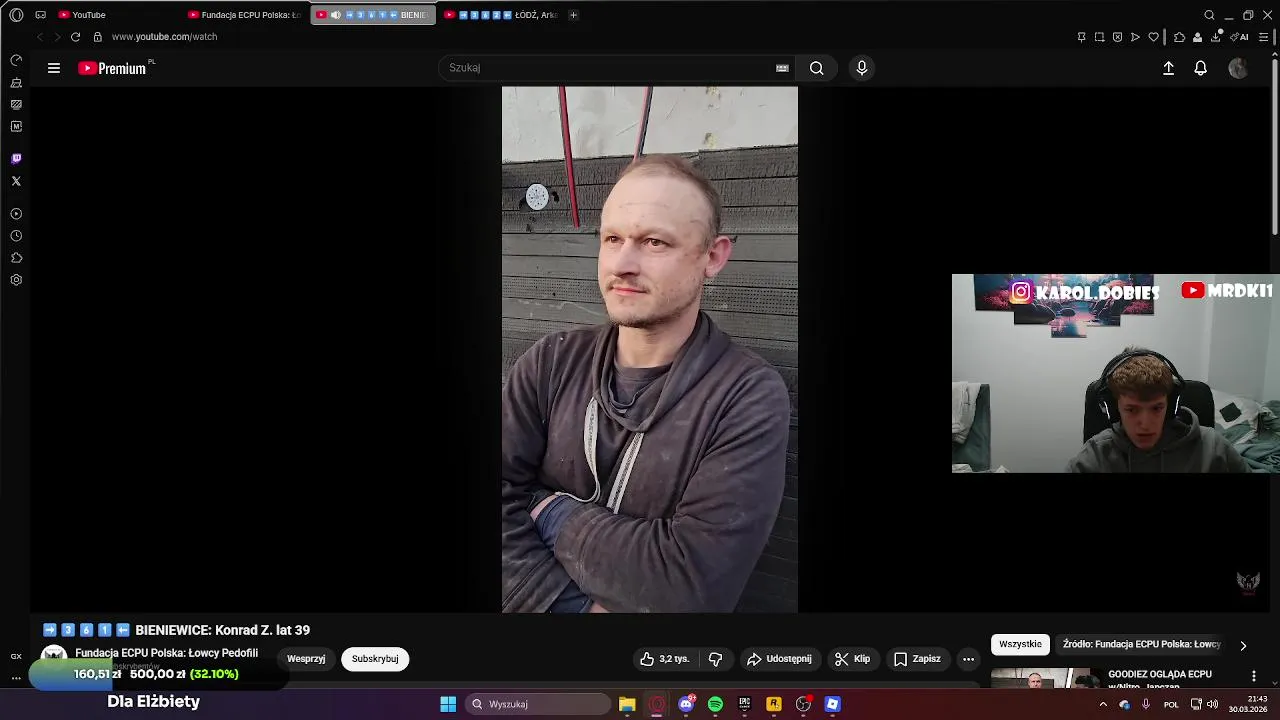Image resolution: width=1280 pixels, height=720 pixels.
Task: Open the Opera GX main menu logo
Action: click(x=16, y=15)
